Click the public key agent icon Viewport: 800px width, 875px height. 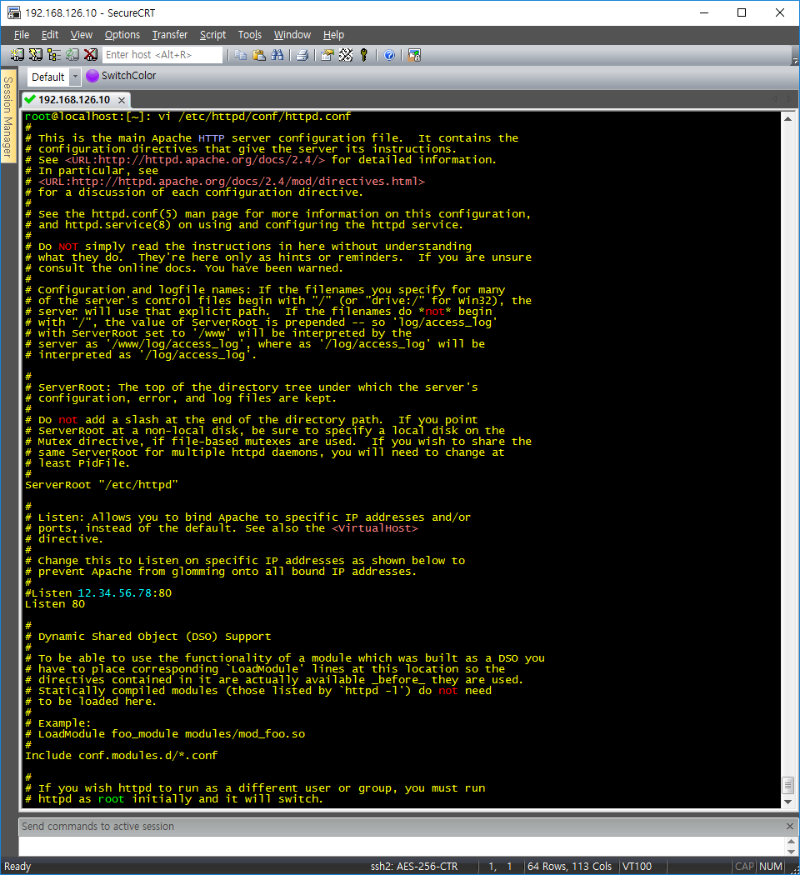(364, 55)
